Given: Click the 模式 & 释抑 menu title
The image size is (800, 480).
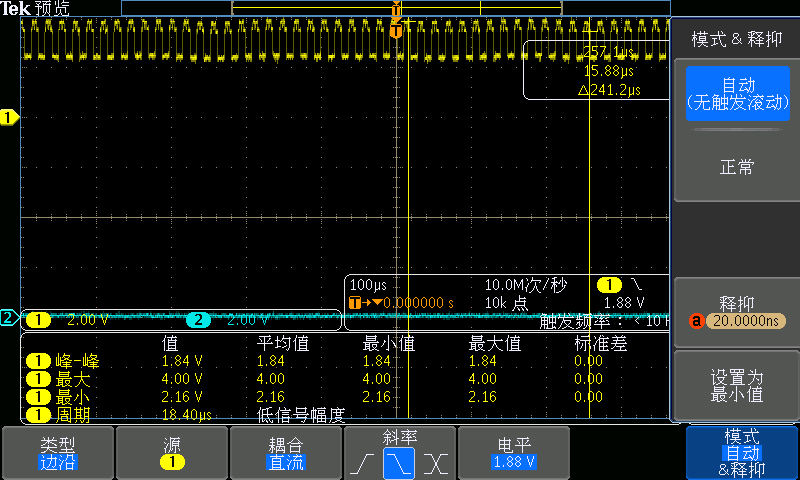Looking at the screenshot, I should tap(737, 39).
